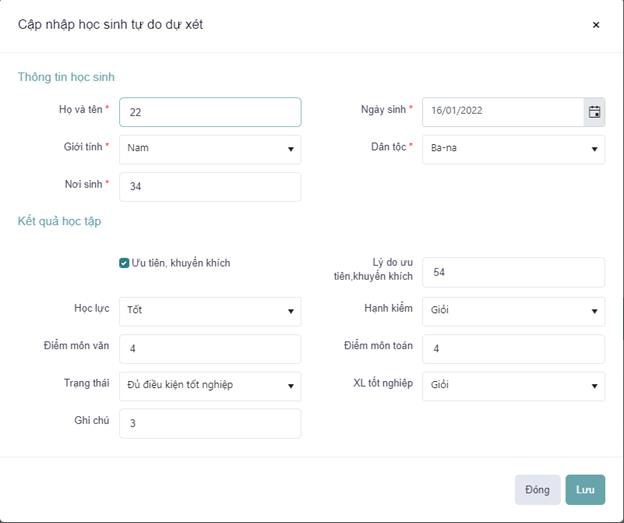
Task: Click the Lưu button
Action: pos(585,489)
